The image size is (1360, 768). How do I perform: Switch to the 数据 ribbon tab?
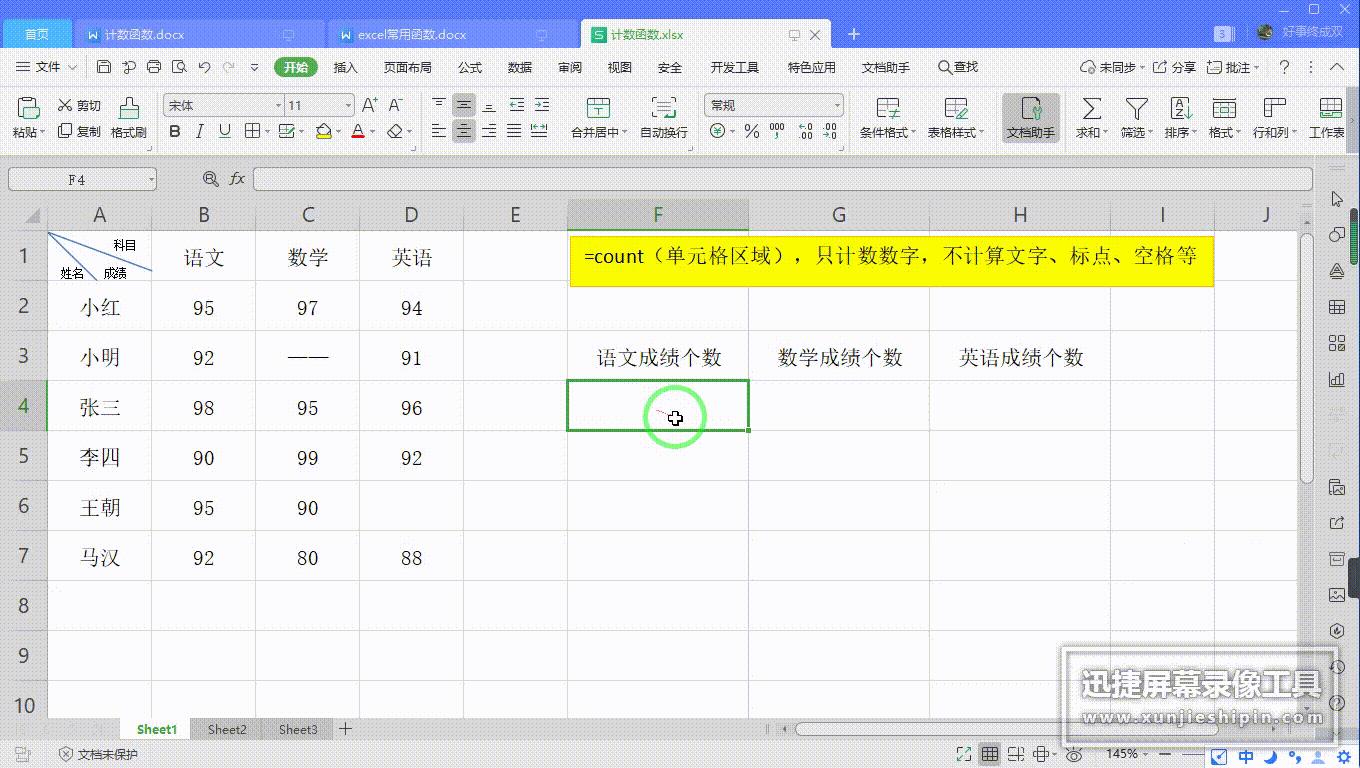[x=520, y=67]
